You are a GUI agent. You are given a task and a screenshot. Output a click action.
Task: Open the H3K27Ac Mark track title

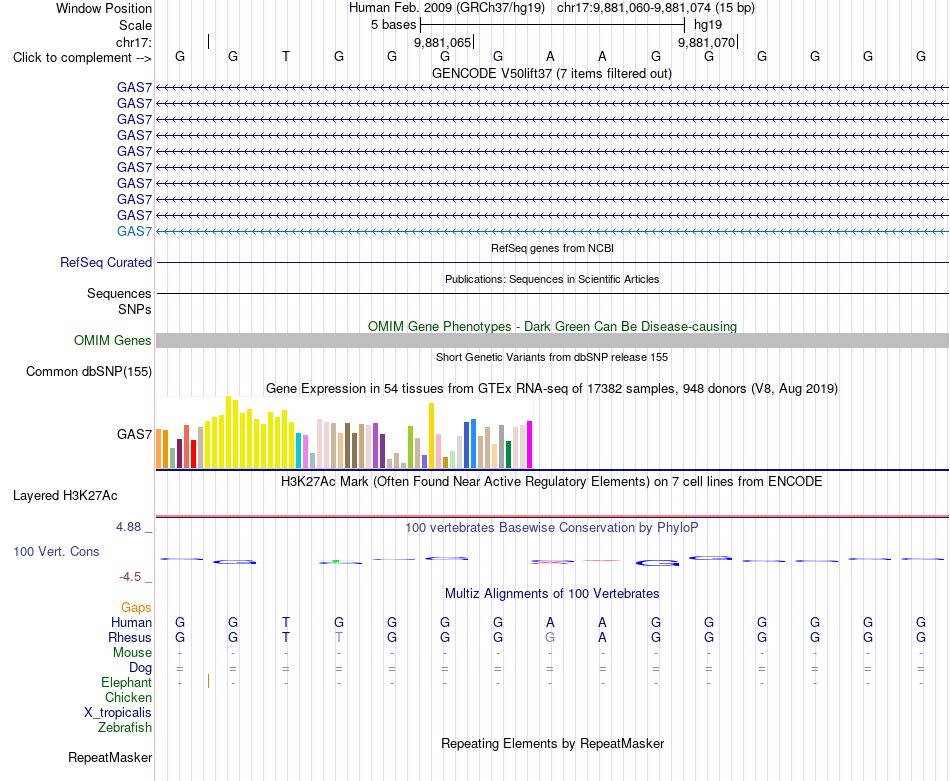point(552,482)
